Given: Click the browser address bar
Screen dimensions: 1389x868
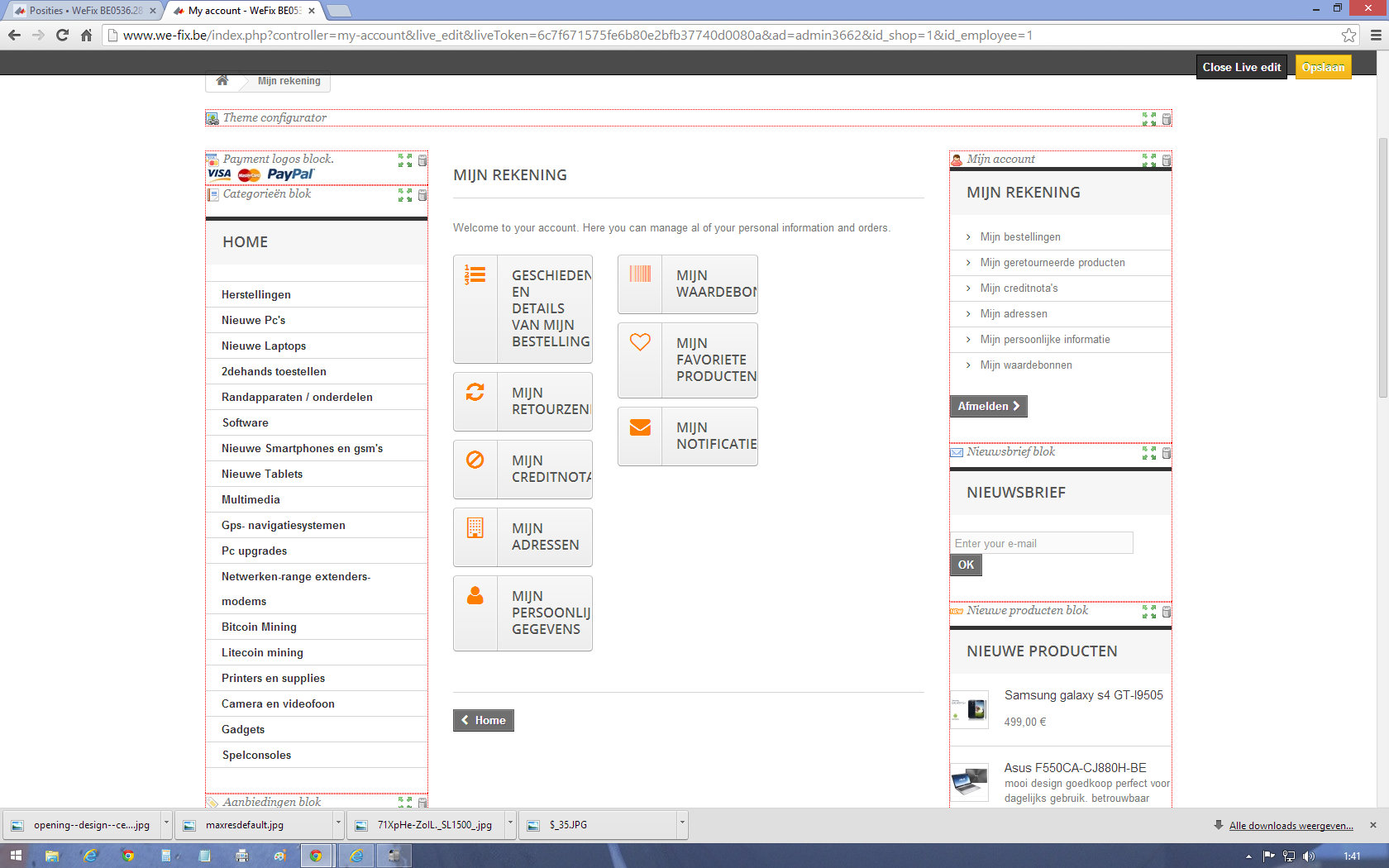Looking at the screenshot, I should click(728, 35).
